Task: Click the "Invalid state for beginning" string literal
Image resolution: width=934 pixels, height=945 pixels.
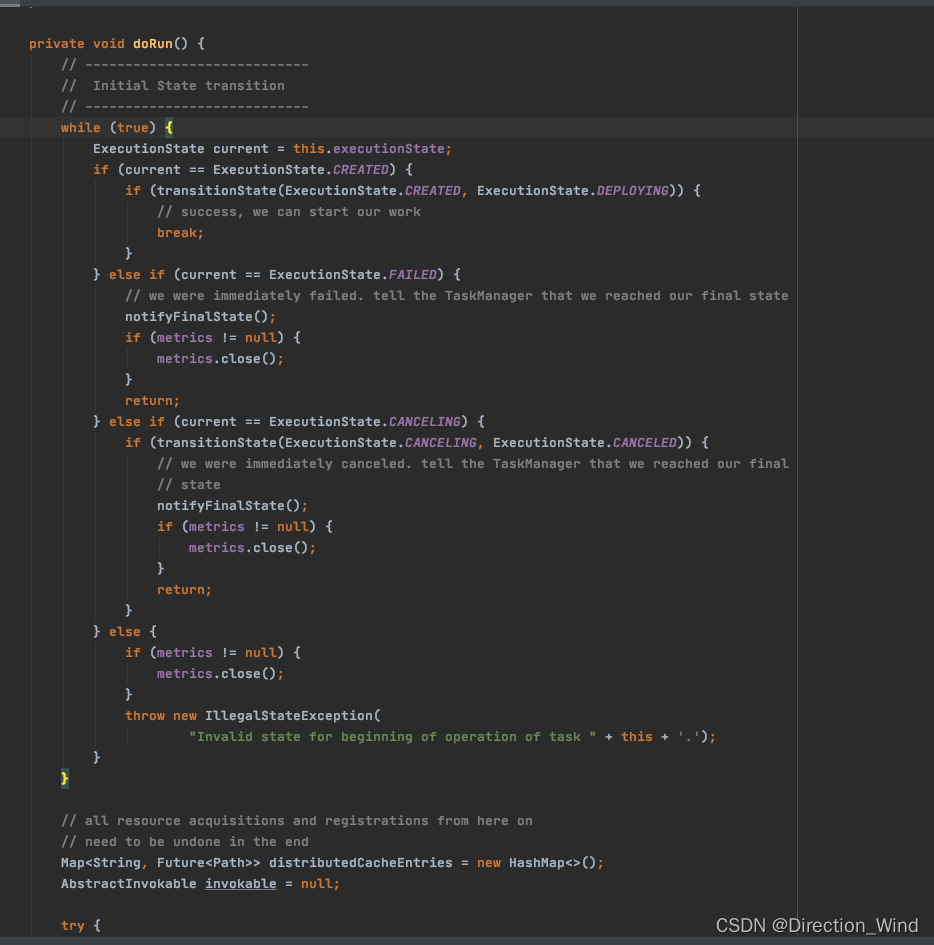Action: tap(392, 737)
